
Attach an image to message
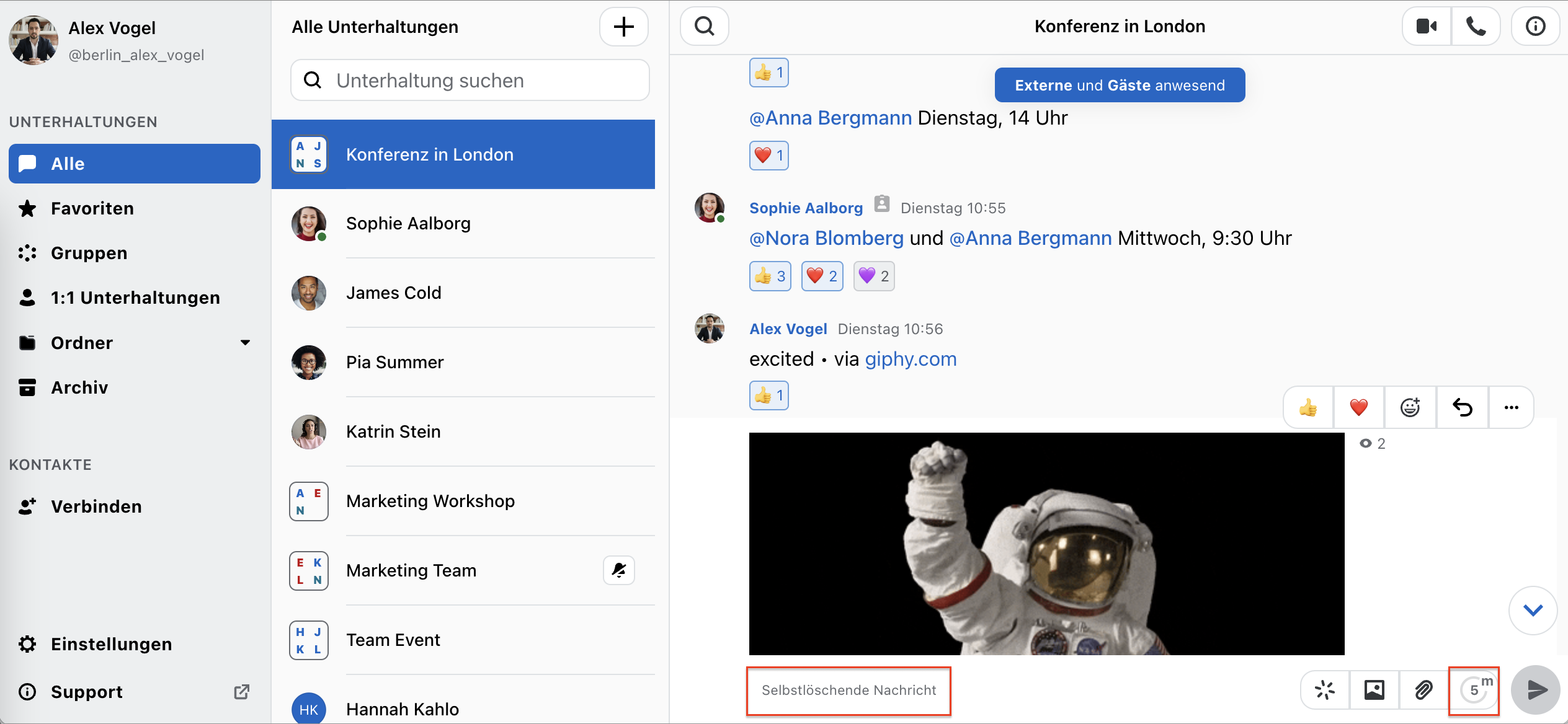click(x=1374, y=690)
